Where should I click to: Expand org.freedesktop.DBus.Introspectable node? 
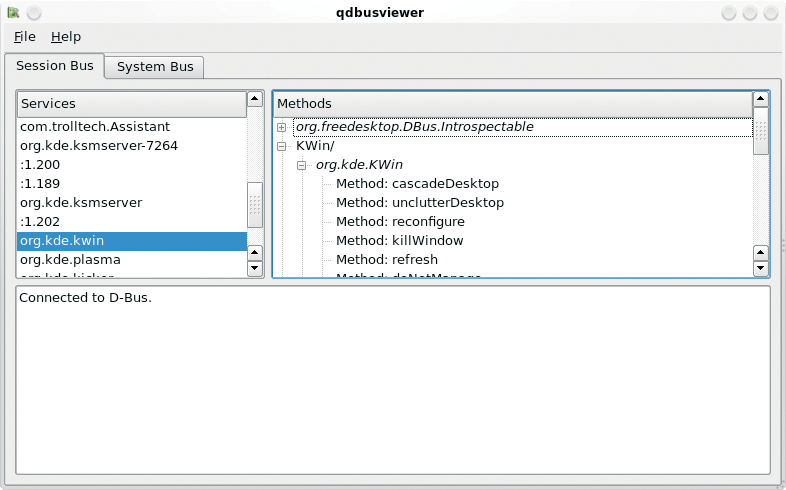[282, 127]
